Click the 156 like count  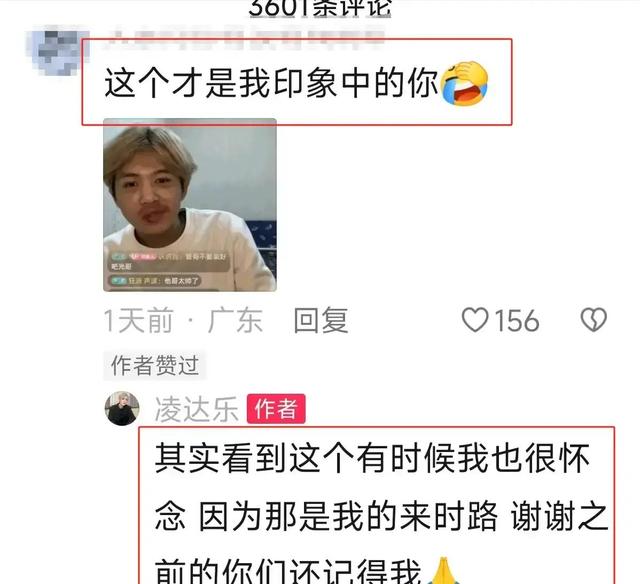tap(517, 320)
